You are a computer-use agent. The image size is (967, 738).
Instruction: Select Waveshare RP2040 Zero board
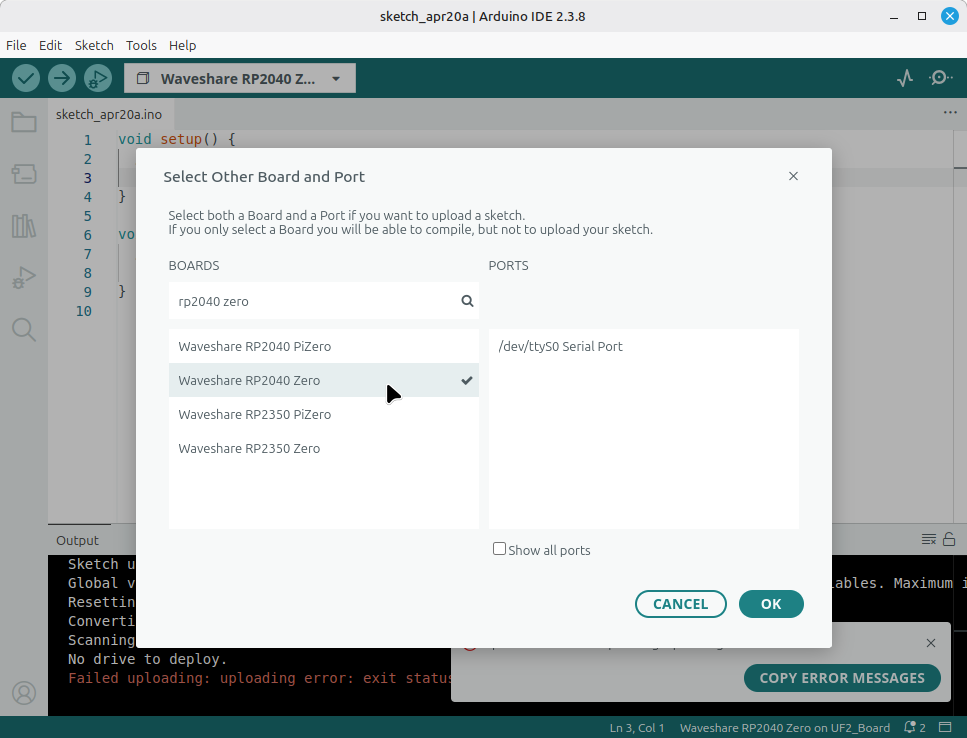coord(324,380)
